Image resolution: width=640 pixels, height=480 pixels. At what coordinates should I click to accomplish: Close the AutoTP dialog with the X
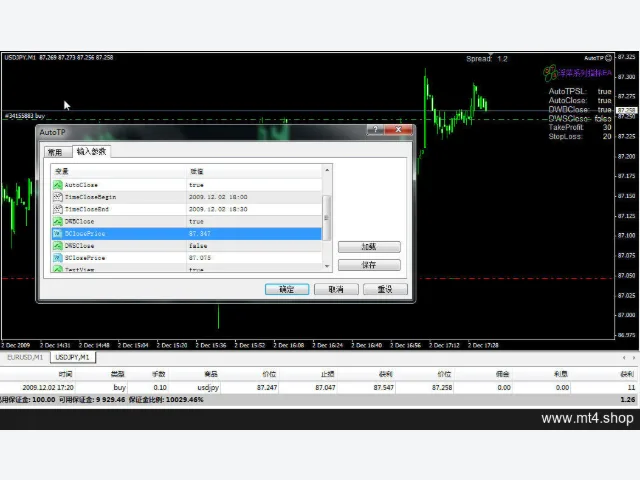coord(398,129)
